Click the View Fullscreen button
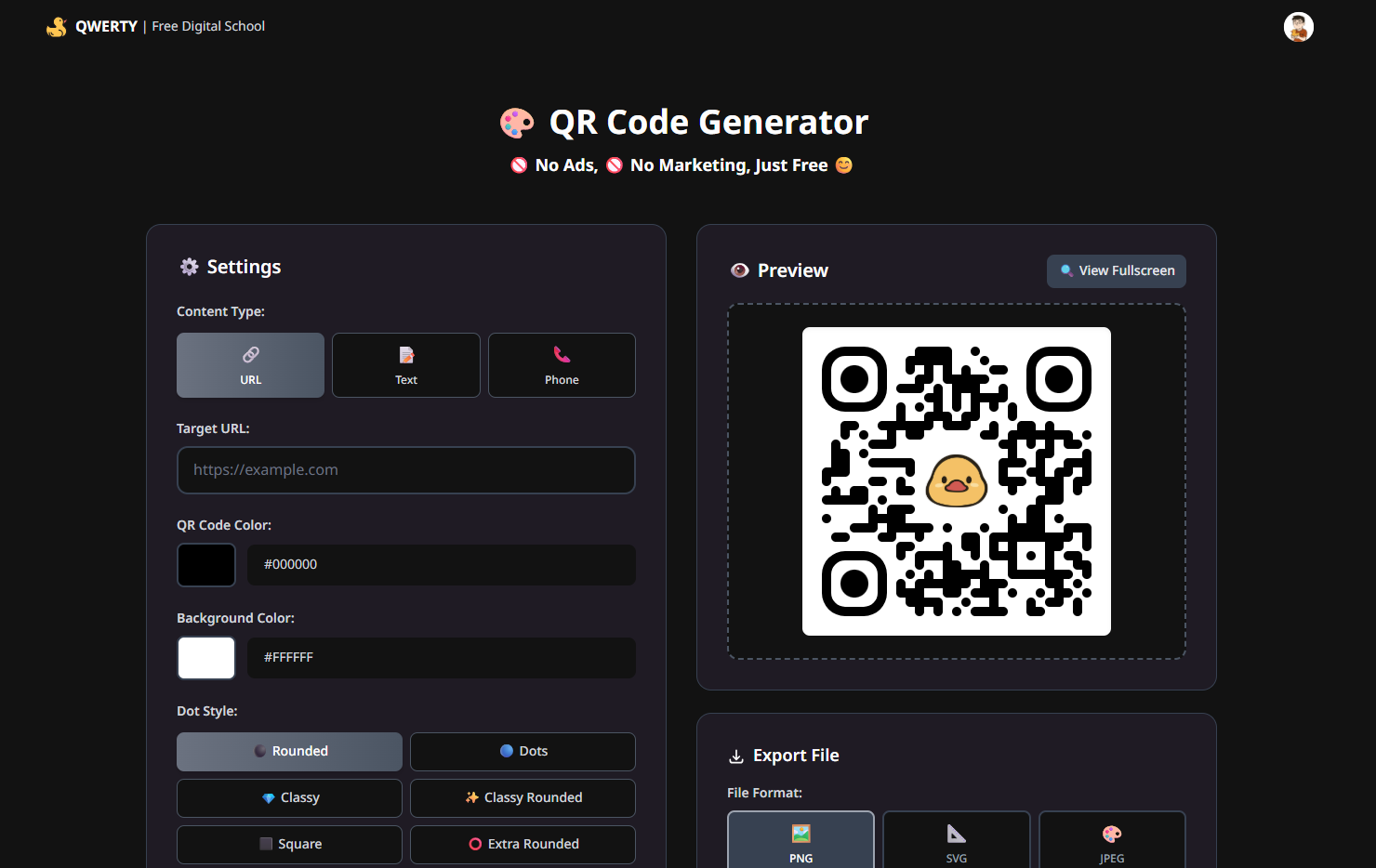Screen dimensions: 1376x868 pyautogui.click(x=1116, y=270)
